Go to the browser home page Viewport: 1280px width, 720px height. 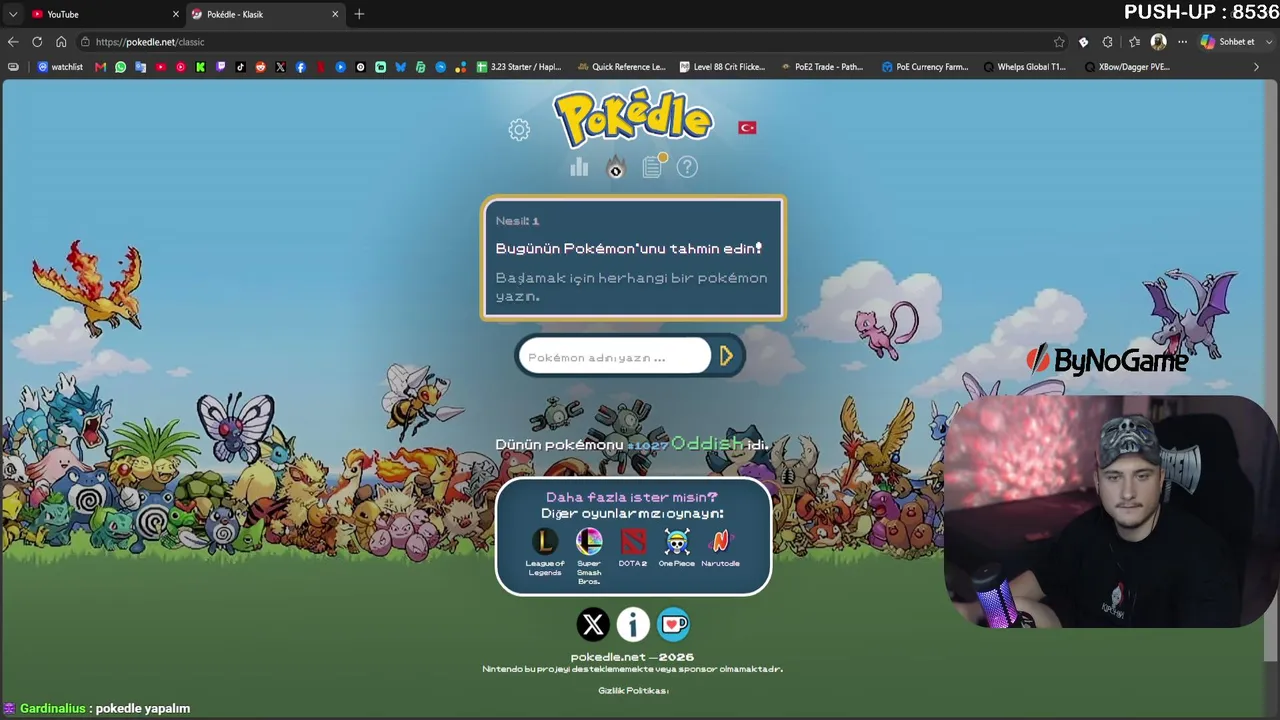tap(61, 42)
